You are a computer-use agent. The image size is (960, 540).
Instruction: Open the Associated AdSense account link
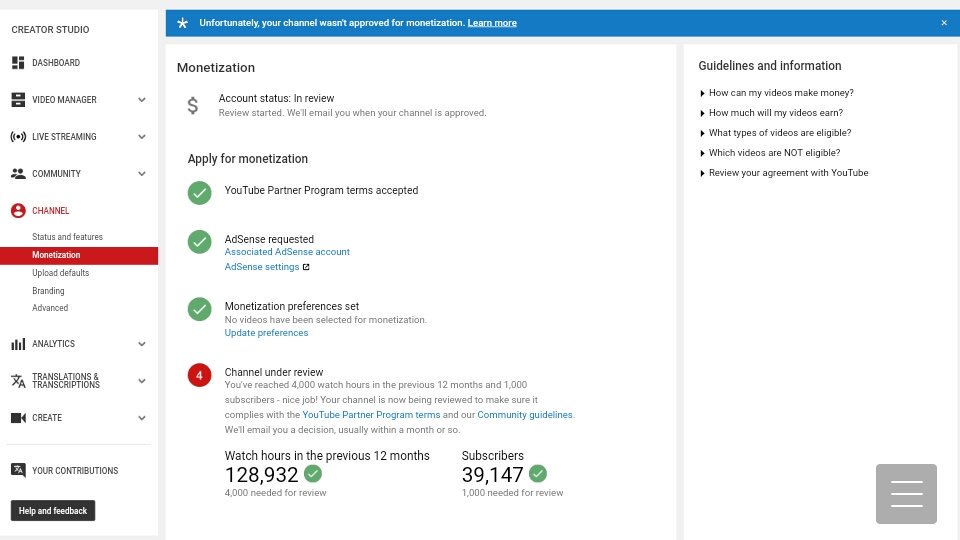(x=287, y=252)
